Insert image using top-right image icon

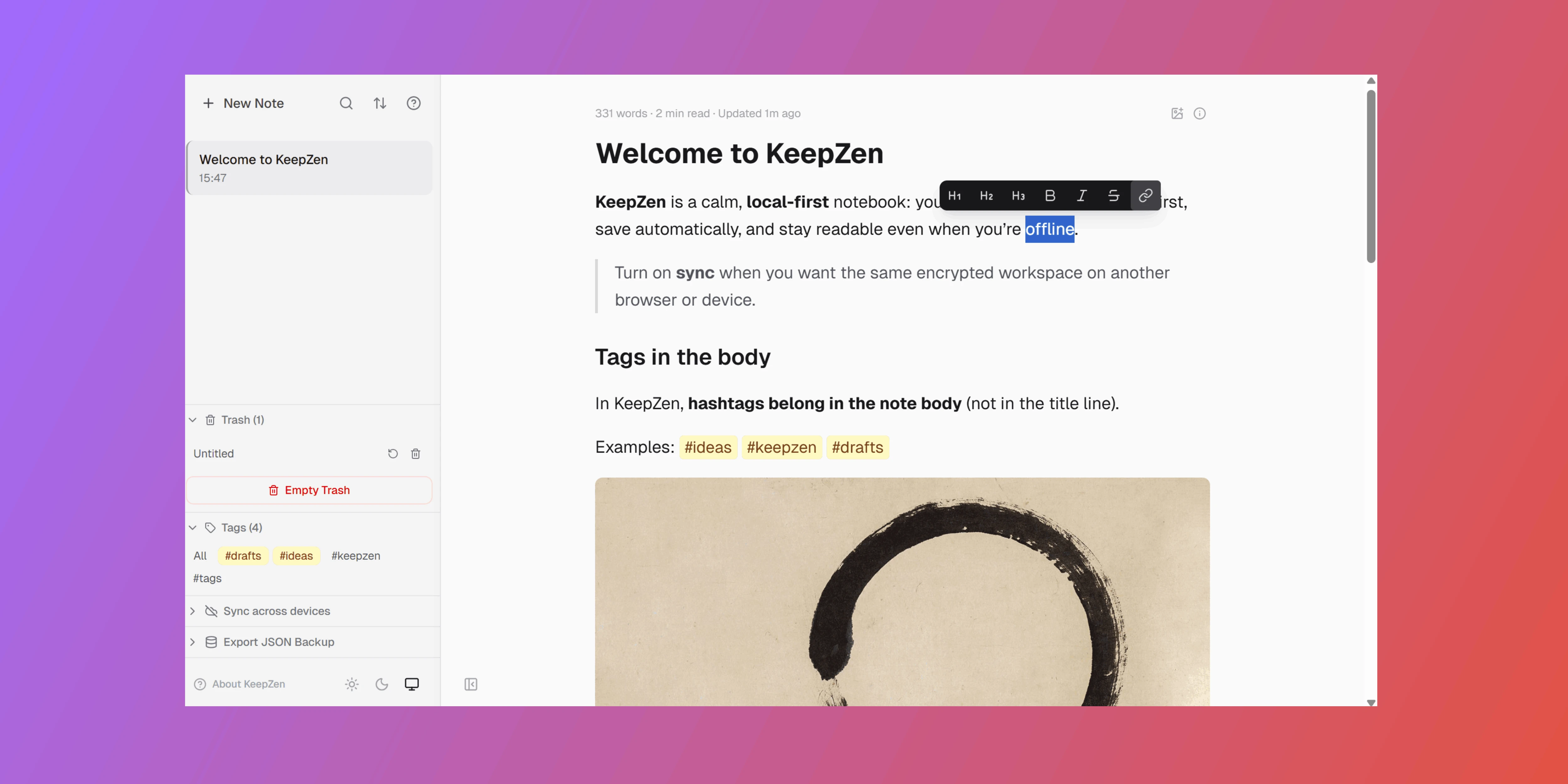[1177, 113]
